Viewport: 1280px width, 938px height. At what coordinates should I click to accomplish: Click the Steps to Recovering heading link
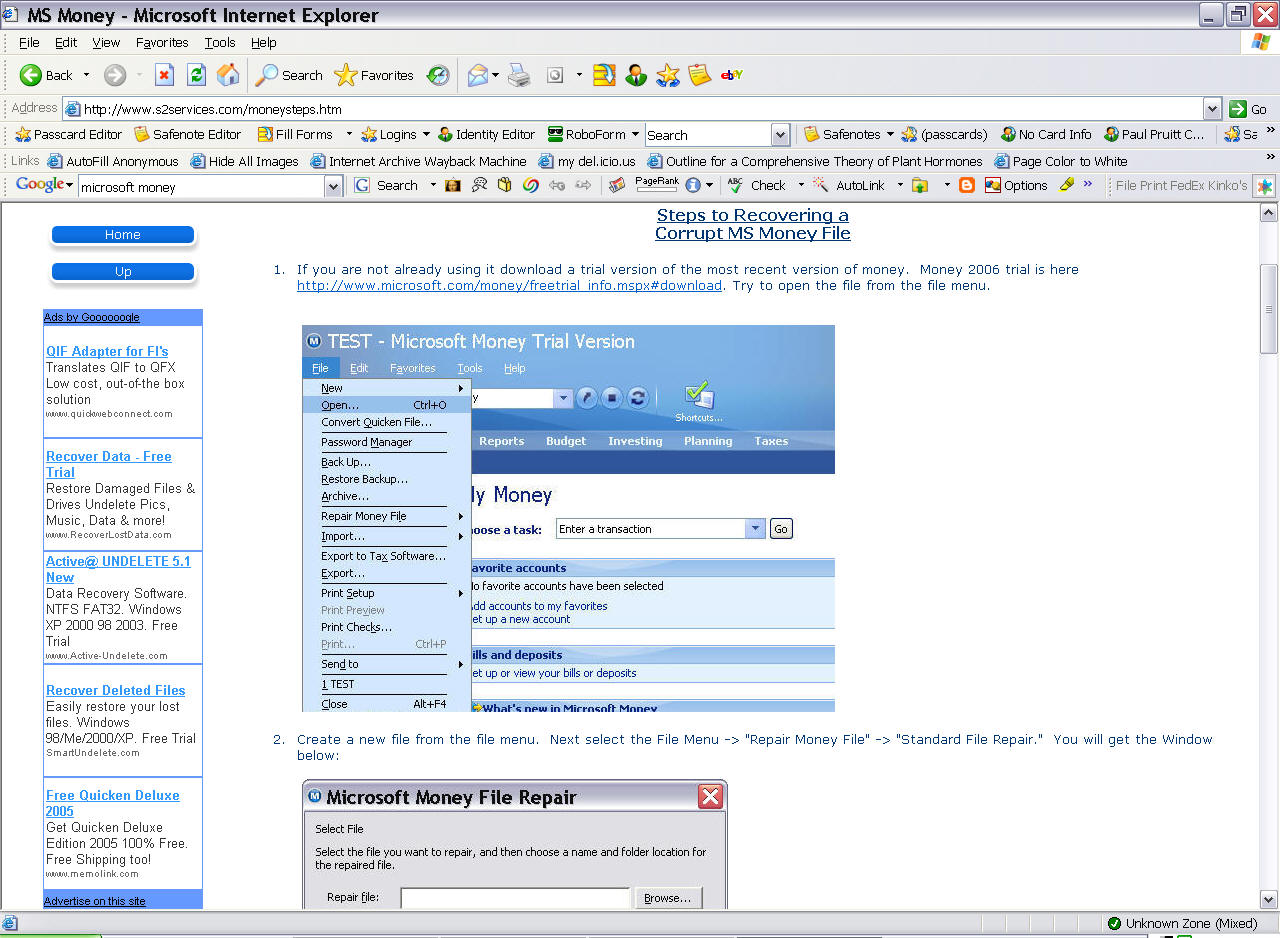[753, 224]
